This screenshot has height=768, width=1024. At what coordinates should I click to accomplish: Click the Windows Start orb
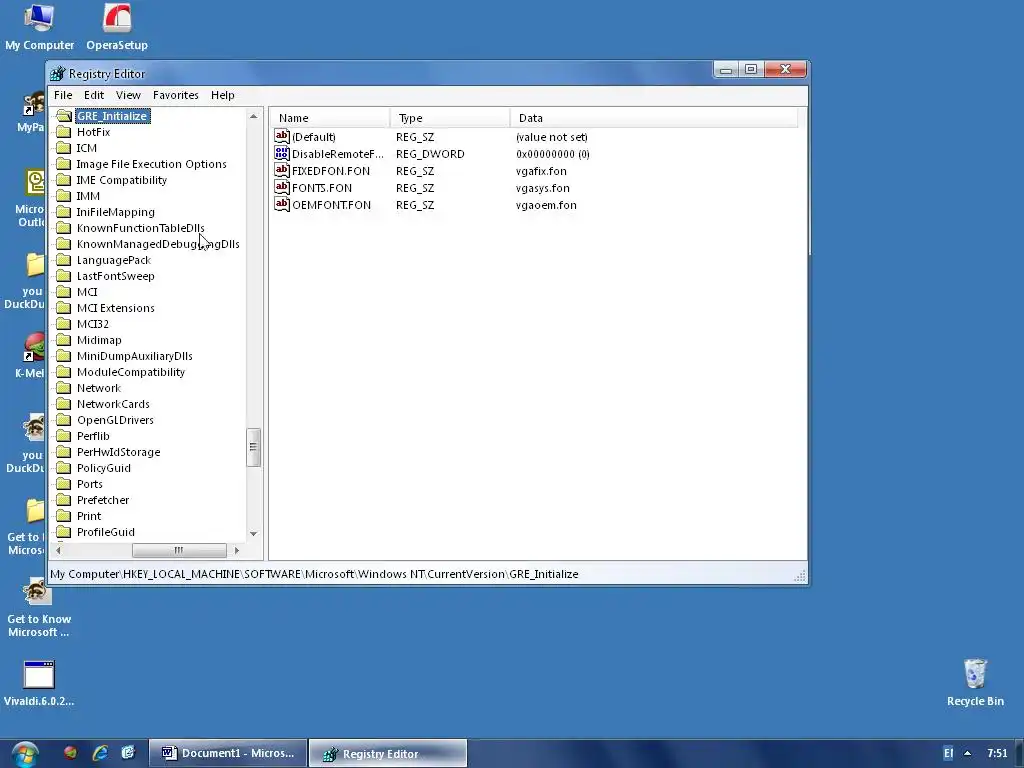pyautogui.click(x=24, y=754)
